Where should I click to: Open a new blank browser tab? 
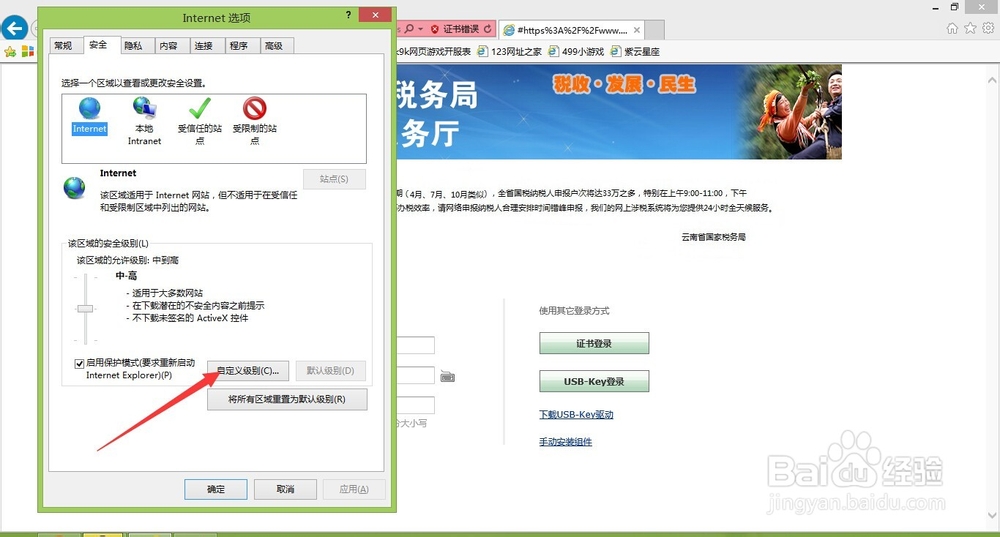point(655,30)
